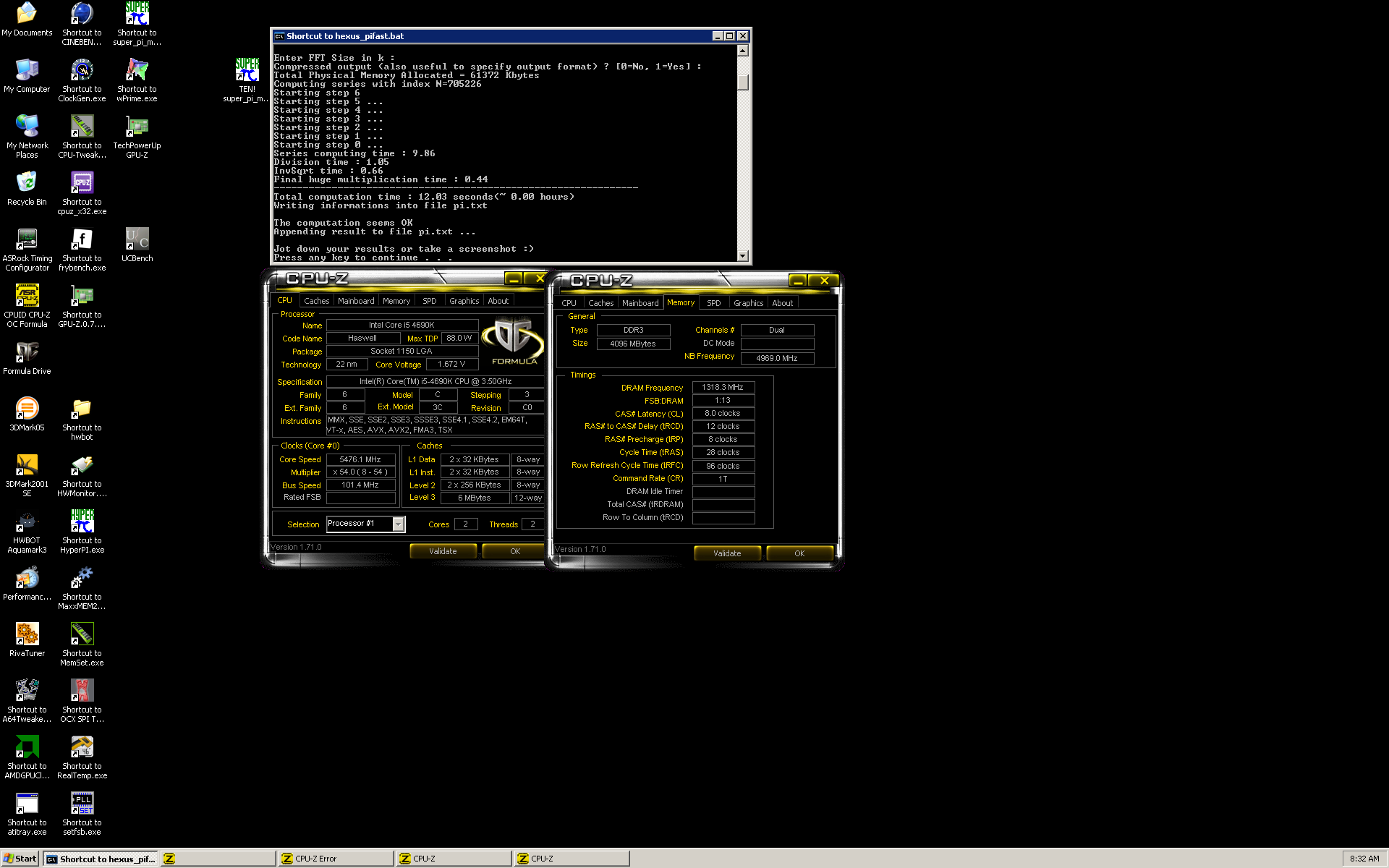Launch the CINEBENCH shortcut icon
The width and height of the screenshot is (1389, 868).
(x=82, y=24)
